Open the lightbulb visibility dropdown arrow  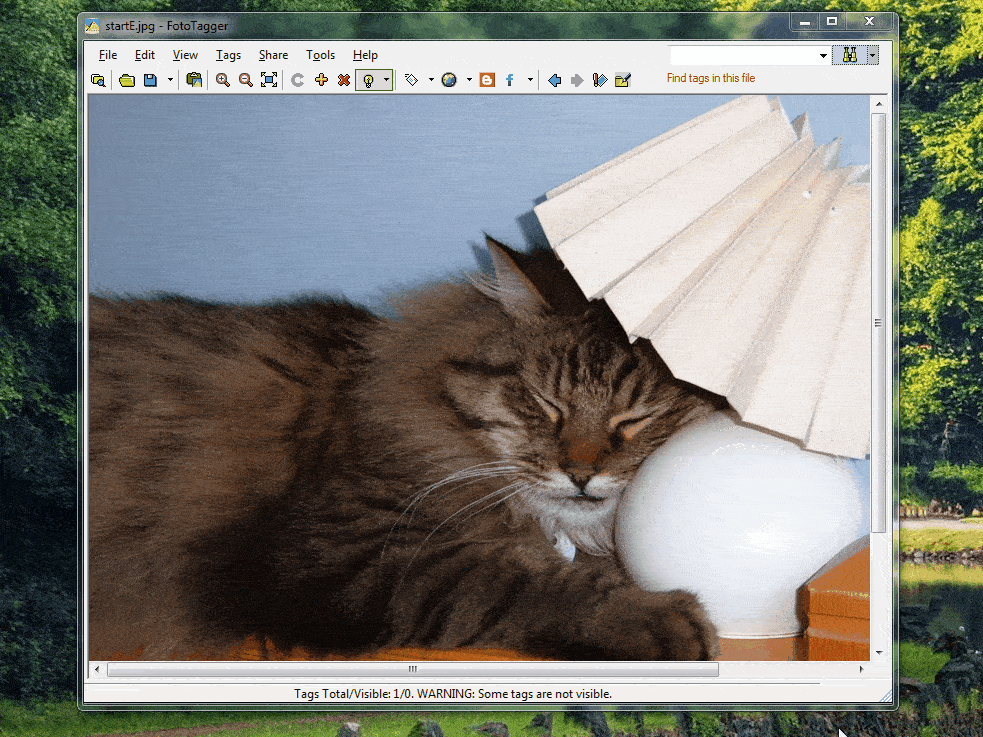[386, 80]
